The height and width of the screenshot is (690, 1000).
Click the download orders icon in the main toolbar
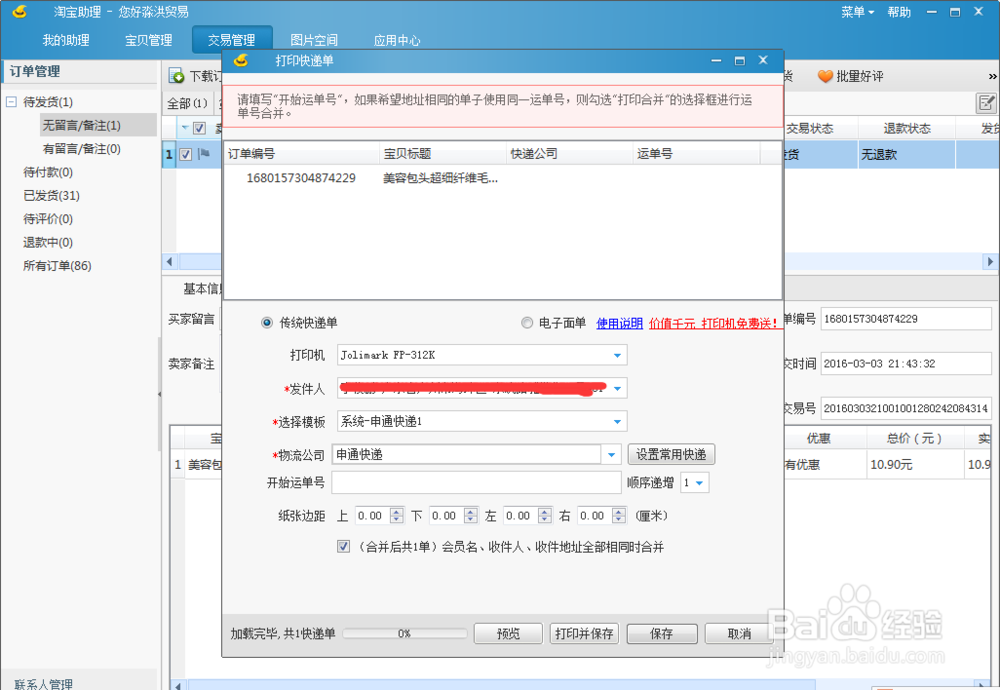click(x=176, y=76)
